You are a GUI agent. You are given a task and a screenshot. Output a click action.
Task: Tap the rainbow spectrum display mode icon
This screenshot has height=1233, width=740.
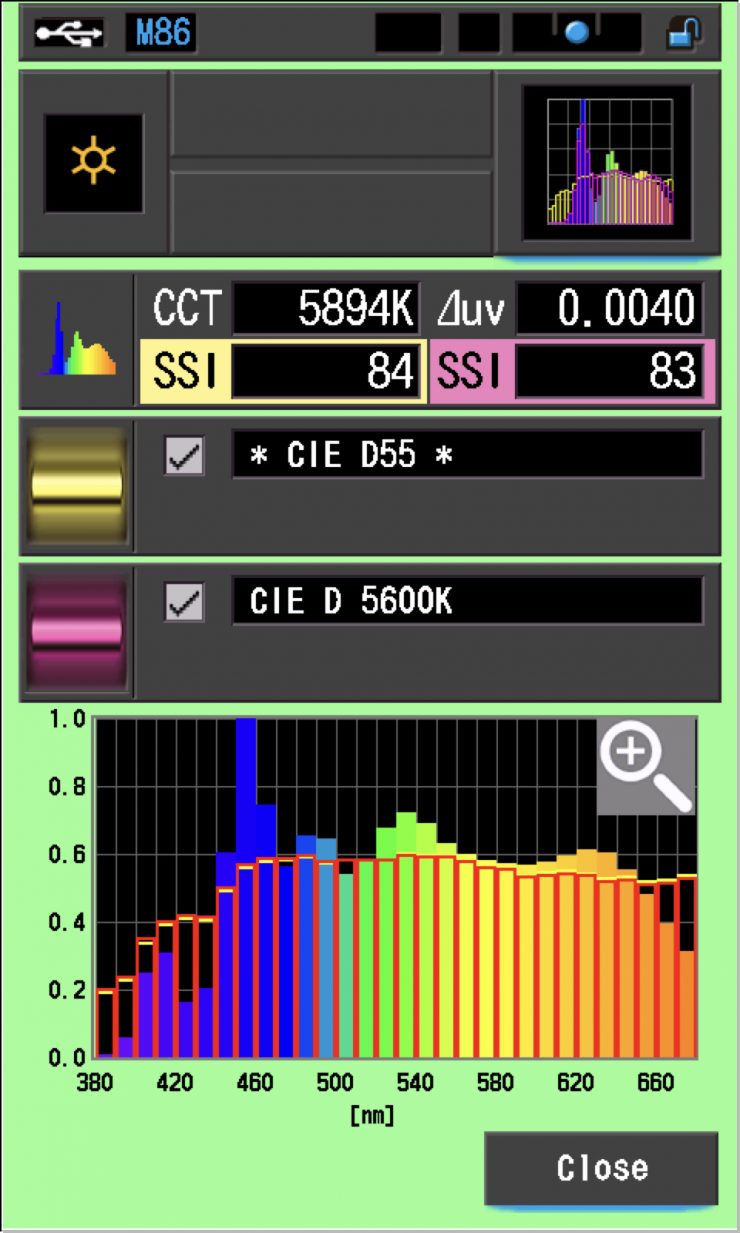click(77, 340)
